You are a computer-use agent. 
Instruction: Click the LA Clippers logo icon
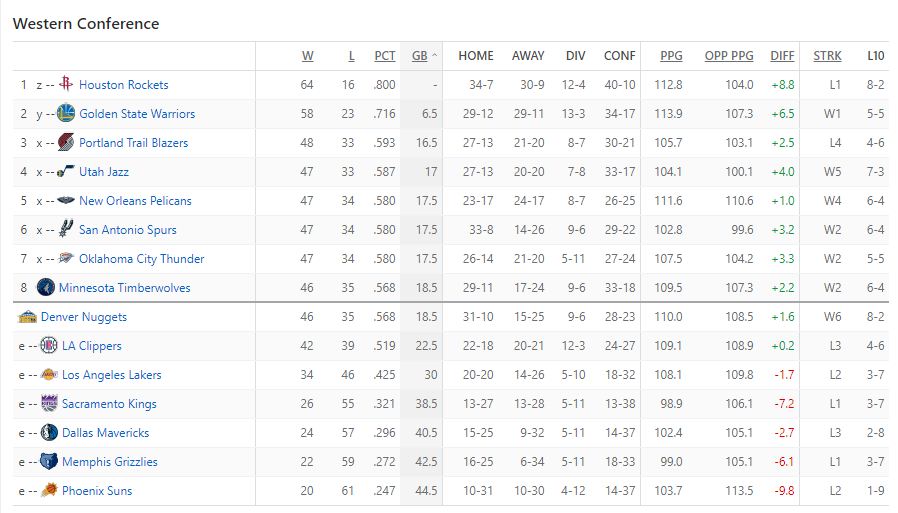click(x=49, y=346)
